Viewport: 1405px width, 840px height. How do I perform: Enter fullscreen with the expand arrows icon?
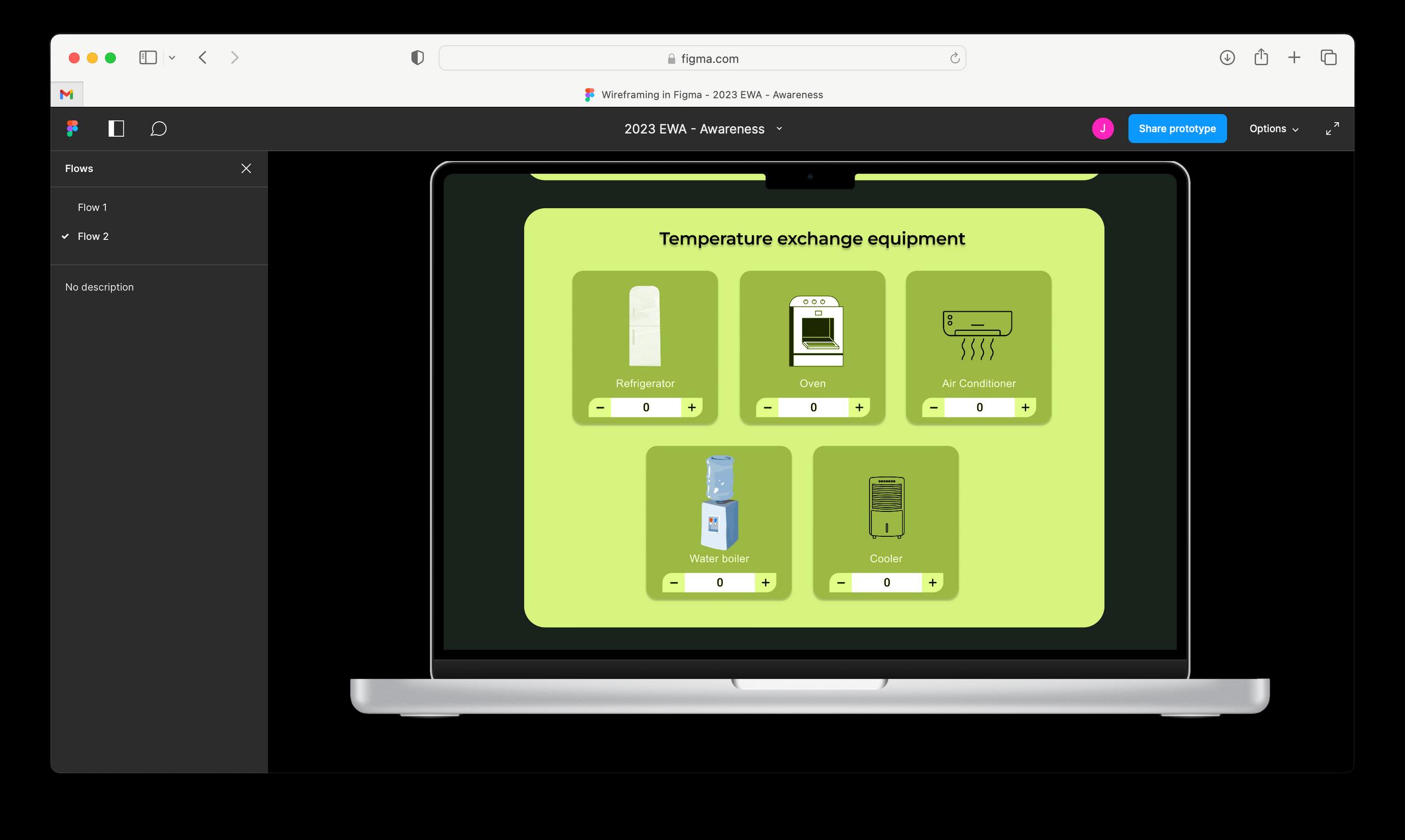(1332, 128)
